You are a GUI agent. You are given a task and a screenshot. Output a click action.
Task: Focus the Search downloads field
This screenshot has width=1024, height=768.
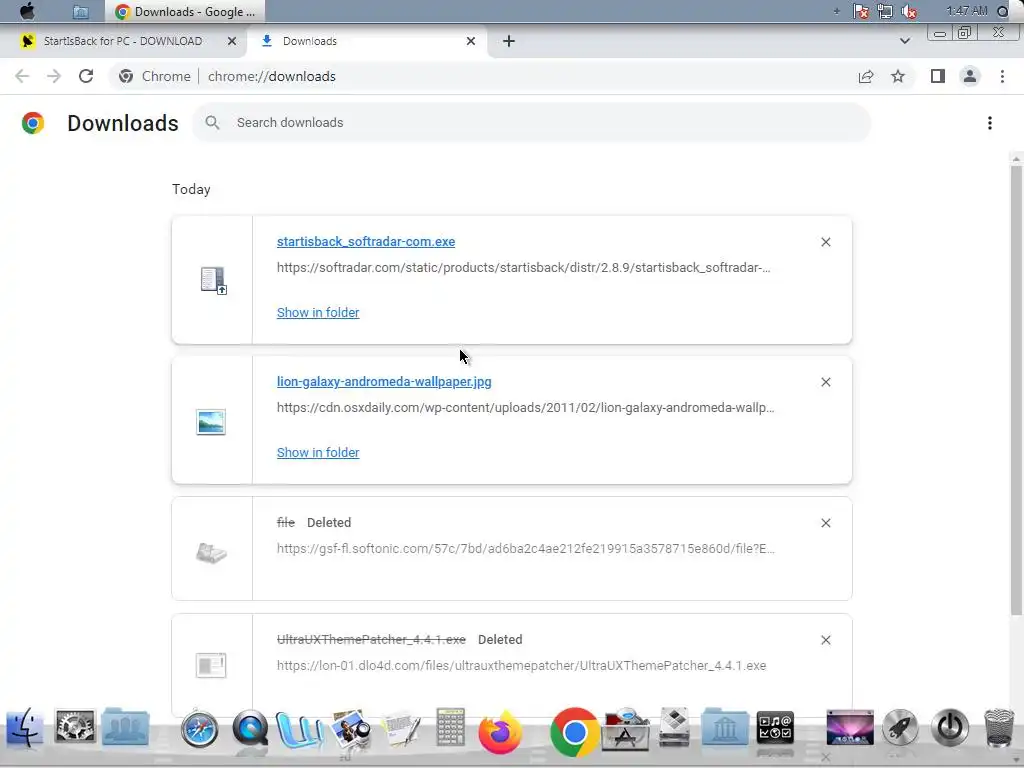pos(532,123)
